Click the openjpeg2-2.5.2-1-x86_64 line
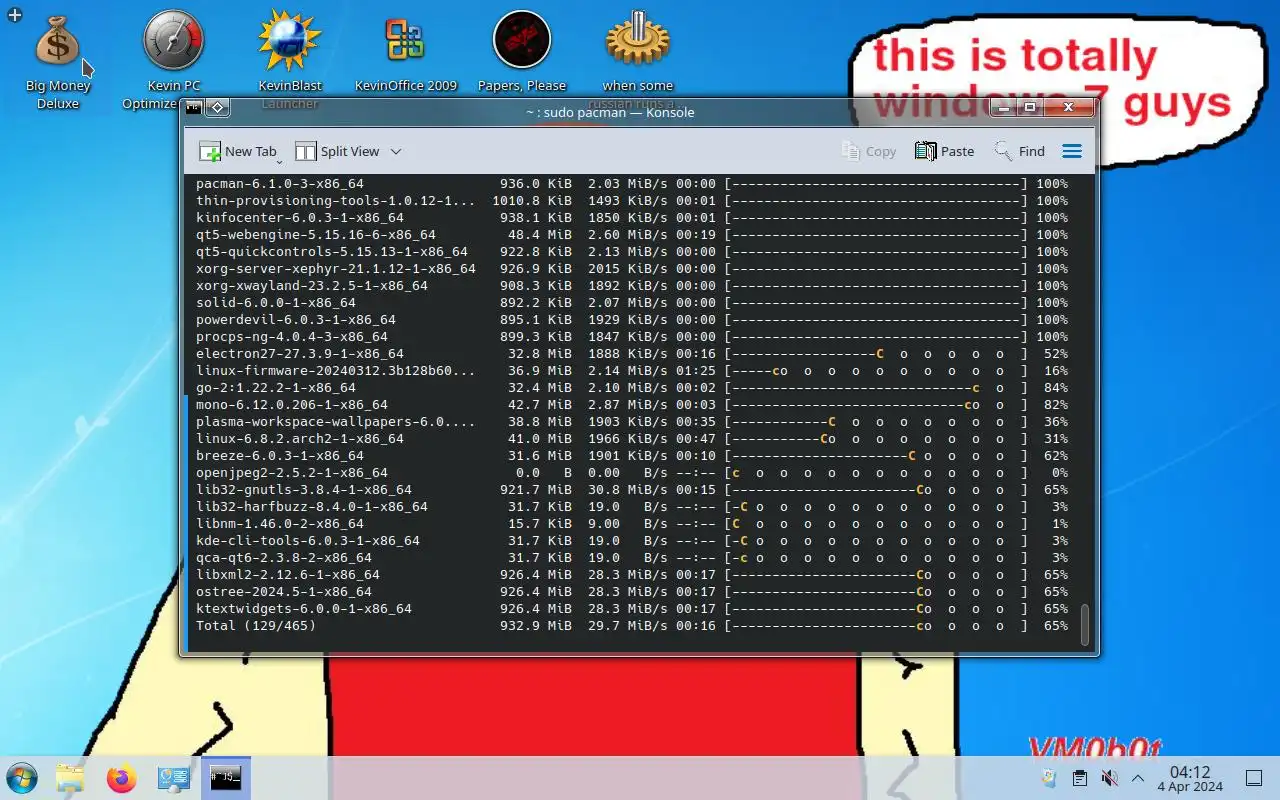1280x800 pixels. (x=632, y=473)
